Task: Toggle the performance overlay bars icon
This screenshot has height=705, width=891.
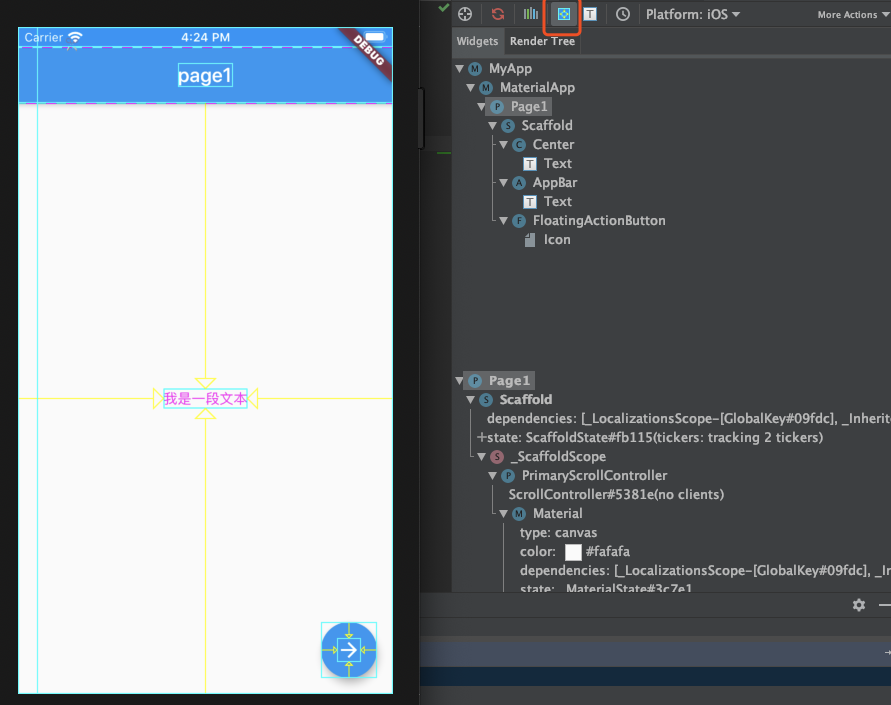Action: tap(531, 14)
